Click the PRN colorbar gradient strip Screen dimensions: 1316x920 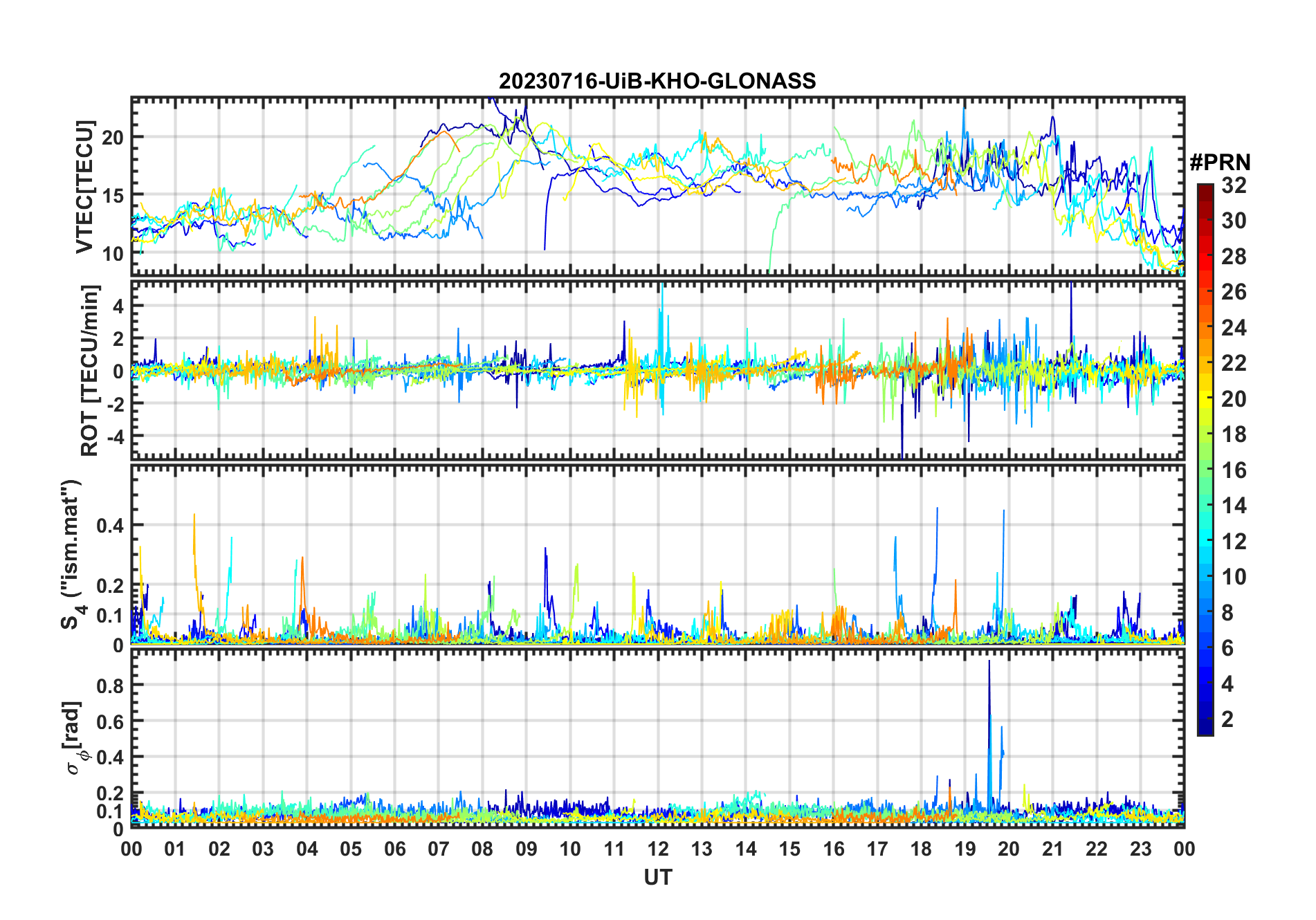click(1205, 459)
